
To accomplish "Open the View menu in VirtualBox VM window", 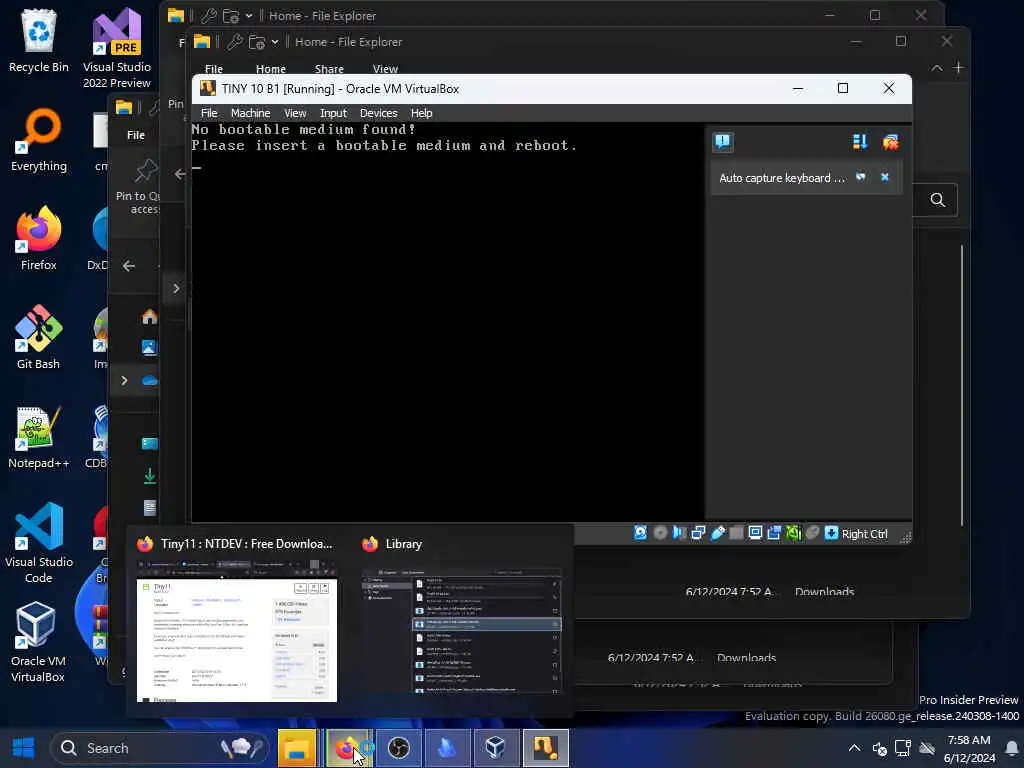I will pos(295,113).
